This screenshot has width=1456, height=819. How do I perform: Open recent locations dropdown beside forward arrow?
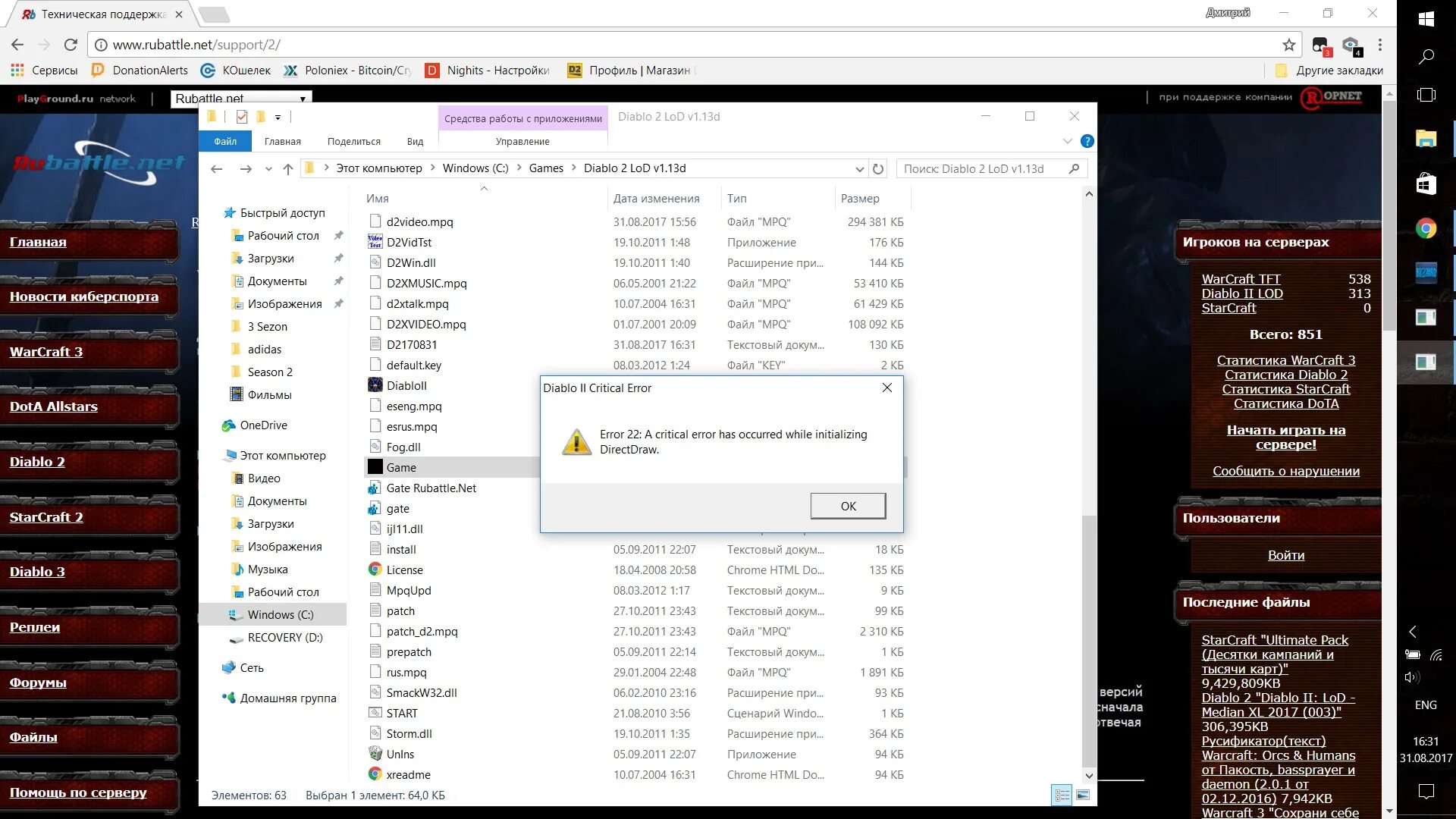[x=268, y=168]
